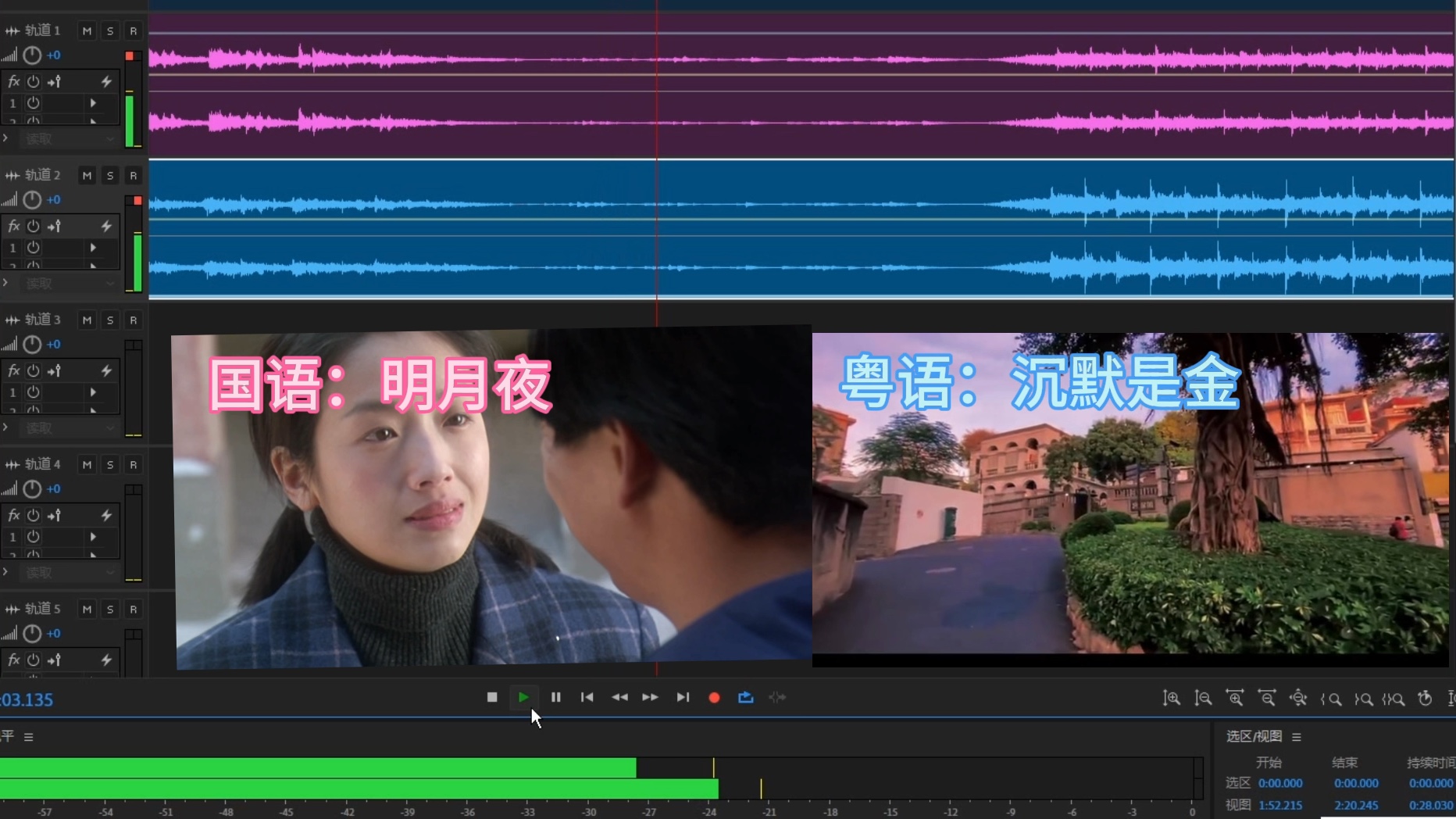This screenshot has height=819, width=1456.
Task: Click Zoom Out Time icon
Action: [1267, 699]
